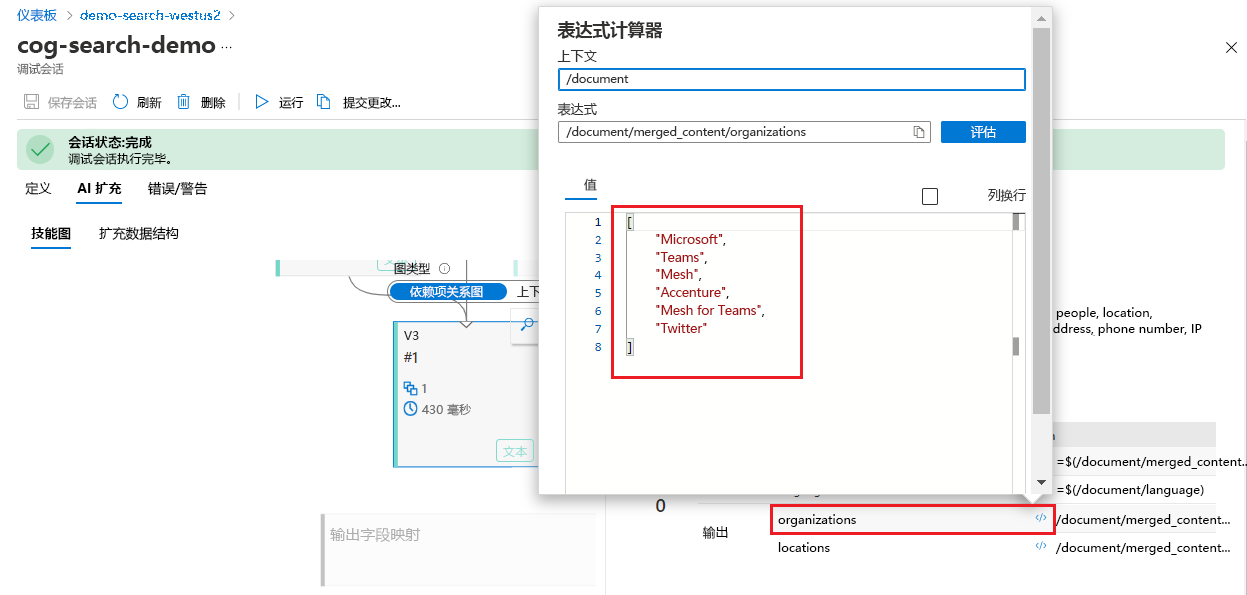The width and height of the screenshot is (1247, 595).
Task: Click the 依赖项关系图 toggle pill
Action: [x=446, y=292]
